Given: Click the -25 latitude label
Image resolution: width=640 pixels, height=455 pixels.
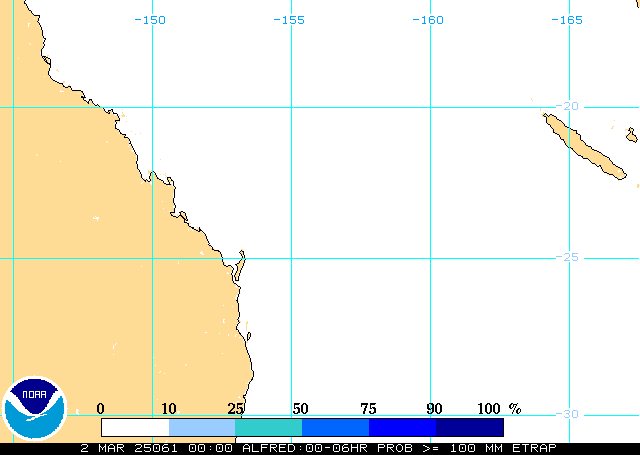Looking at the screenshot, I should tap(567, 257).
